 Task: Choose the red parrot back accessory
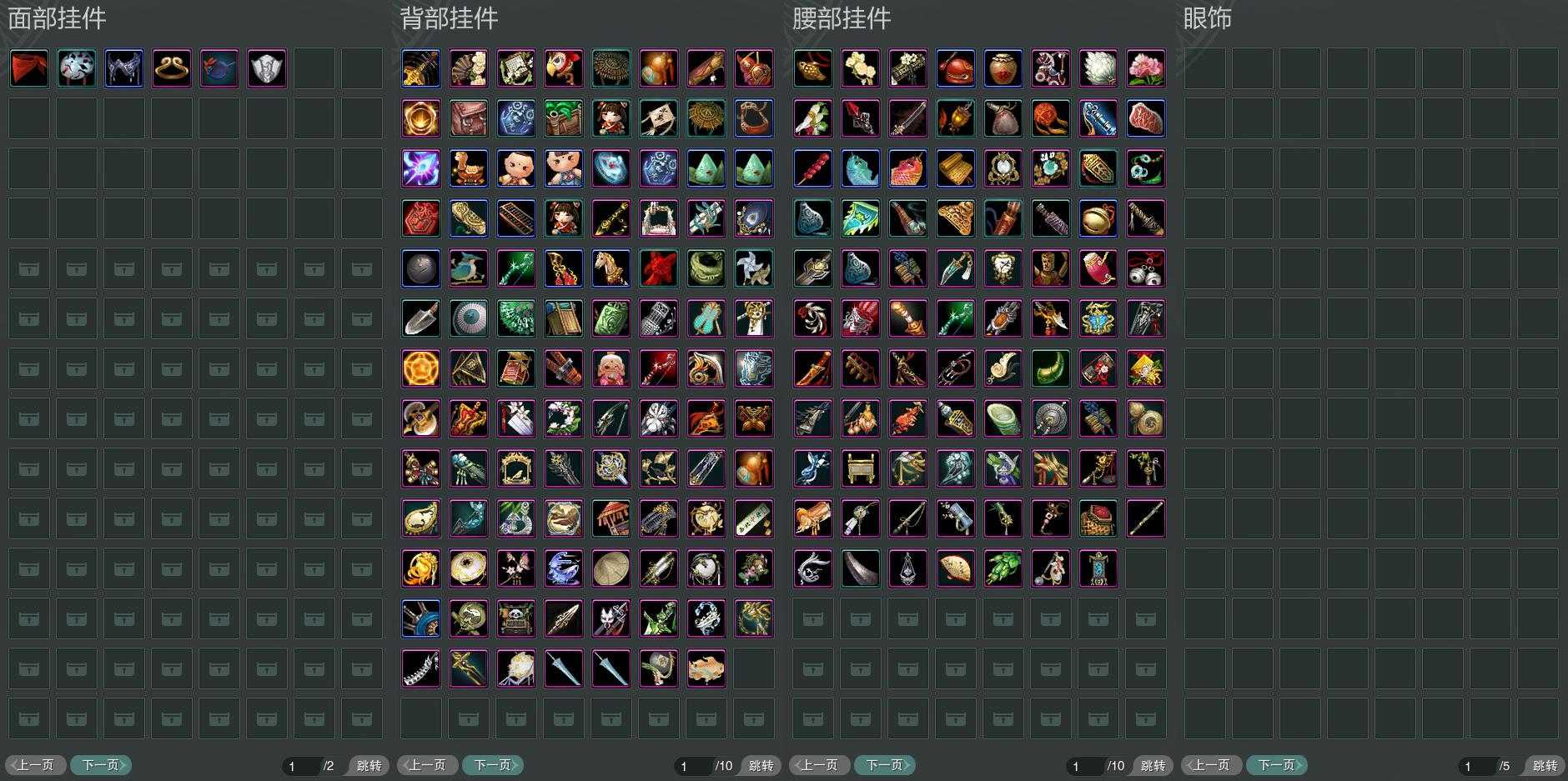(x=564, y=68)
